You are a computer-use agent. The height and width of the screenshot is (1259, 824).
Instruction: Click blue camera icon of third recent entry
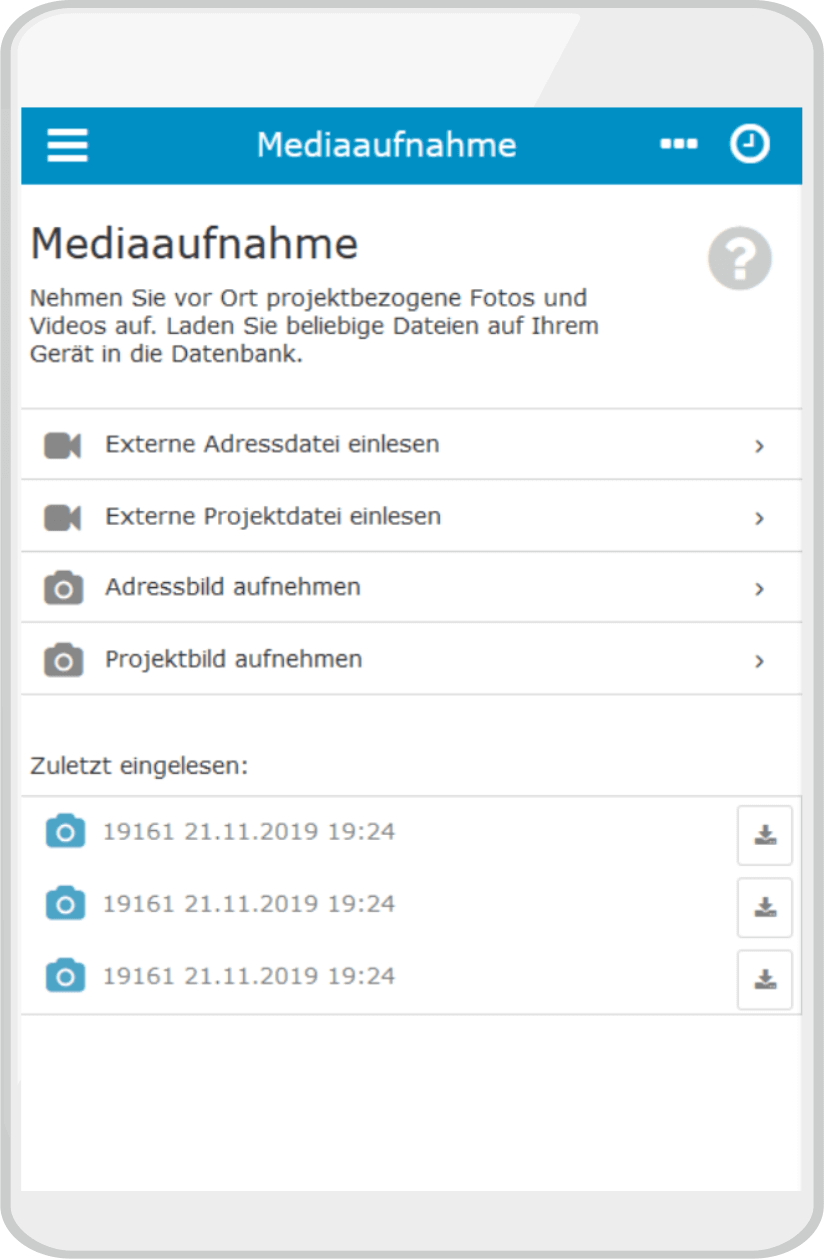tap(66, 975)
